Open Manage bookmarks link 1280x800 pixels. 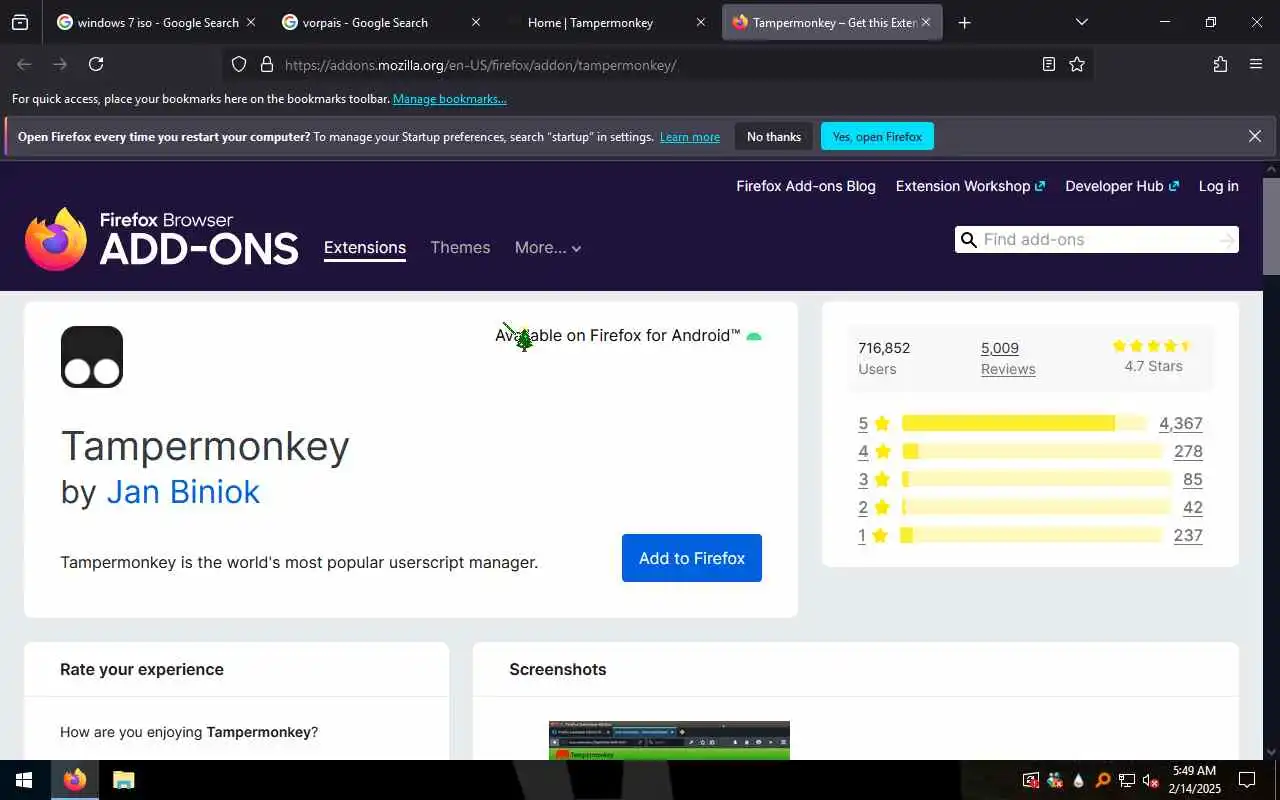(x=450, y=99)
